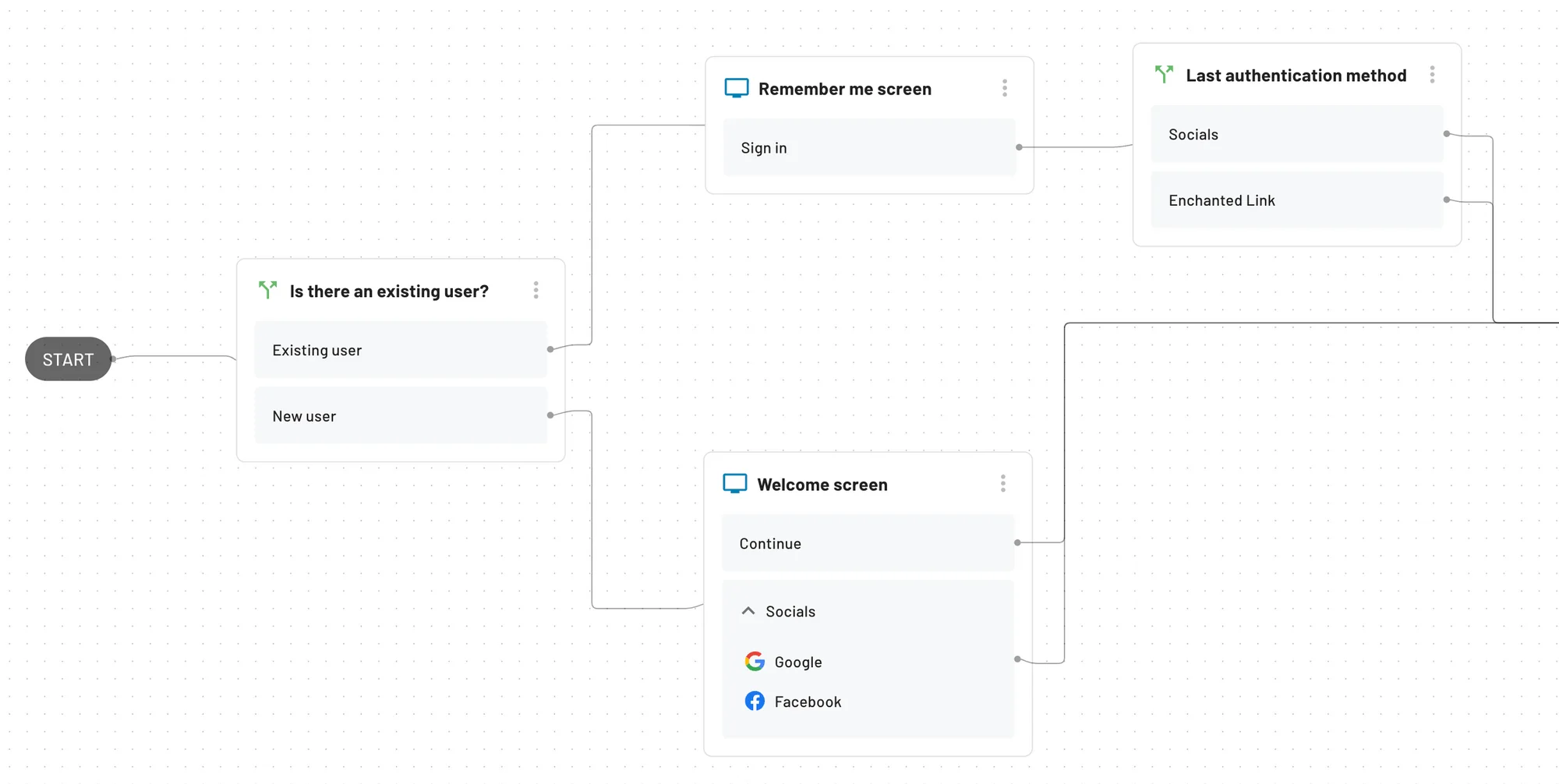
Task: Click the Facebook icon in Welcome screen
Action: tap(754, 701)
